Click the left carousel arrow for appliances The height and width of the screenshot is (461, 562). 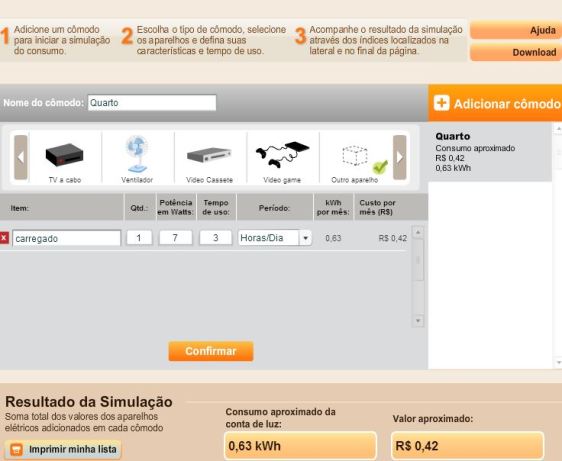click(x=21, y=157)
